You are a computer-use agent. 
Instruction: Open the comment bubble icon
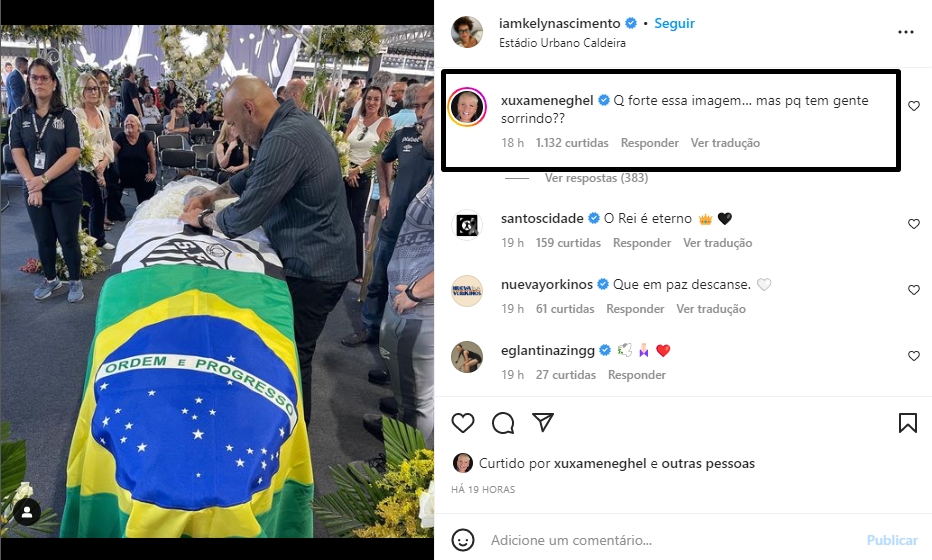503,423
